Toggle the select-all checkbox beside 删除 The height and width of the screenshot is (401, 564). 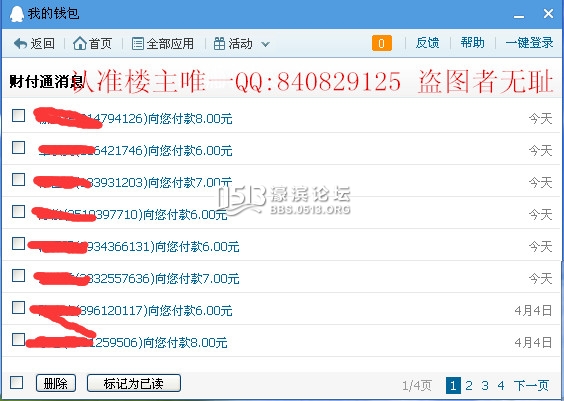(x=17, y=383)
